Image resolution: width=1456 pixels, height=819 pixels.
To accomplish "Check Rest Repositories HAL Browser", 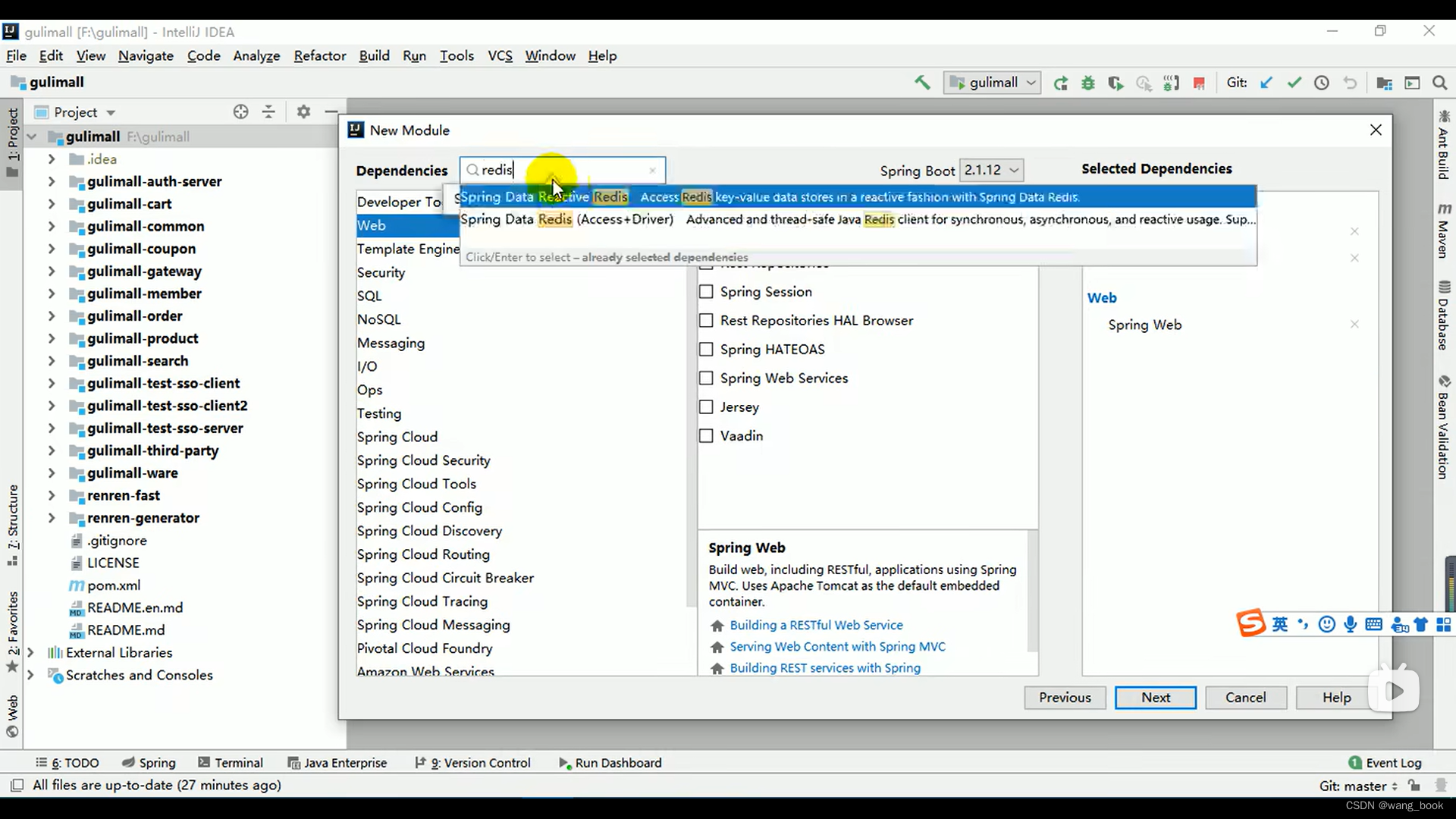I will coord(706,321).
